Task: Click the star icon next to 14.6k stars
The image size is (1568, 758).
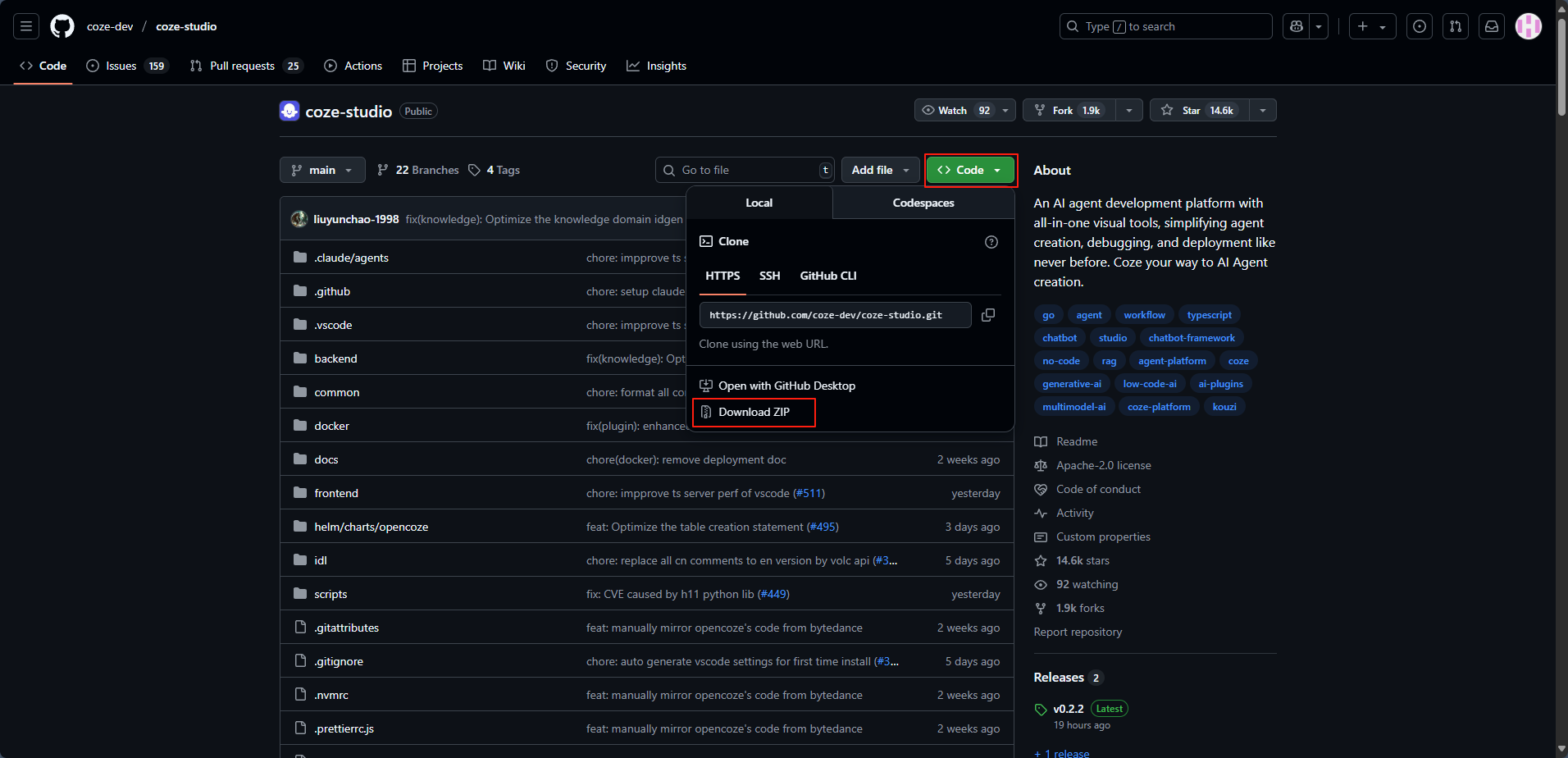Action: pos(1041,561)
